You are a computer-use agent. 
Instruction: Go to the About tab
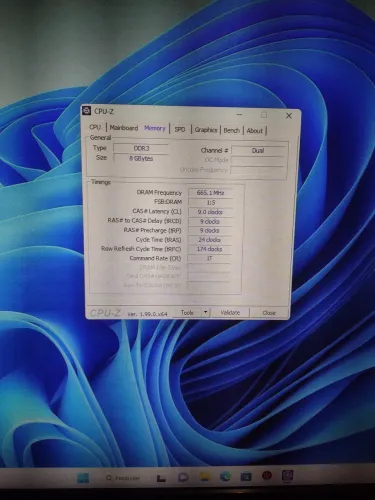click(x=255, y=131)
